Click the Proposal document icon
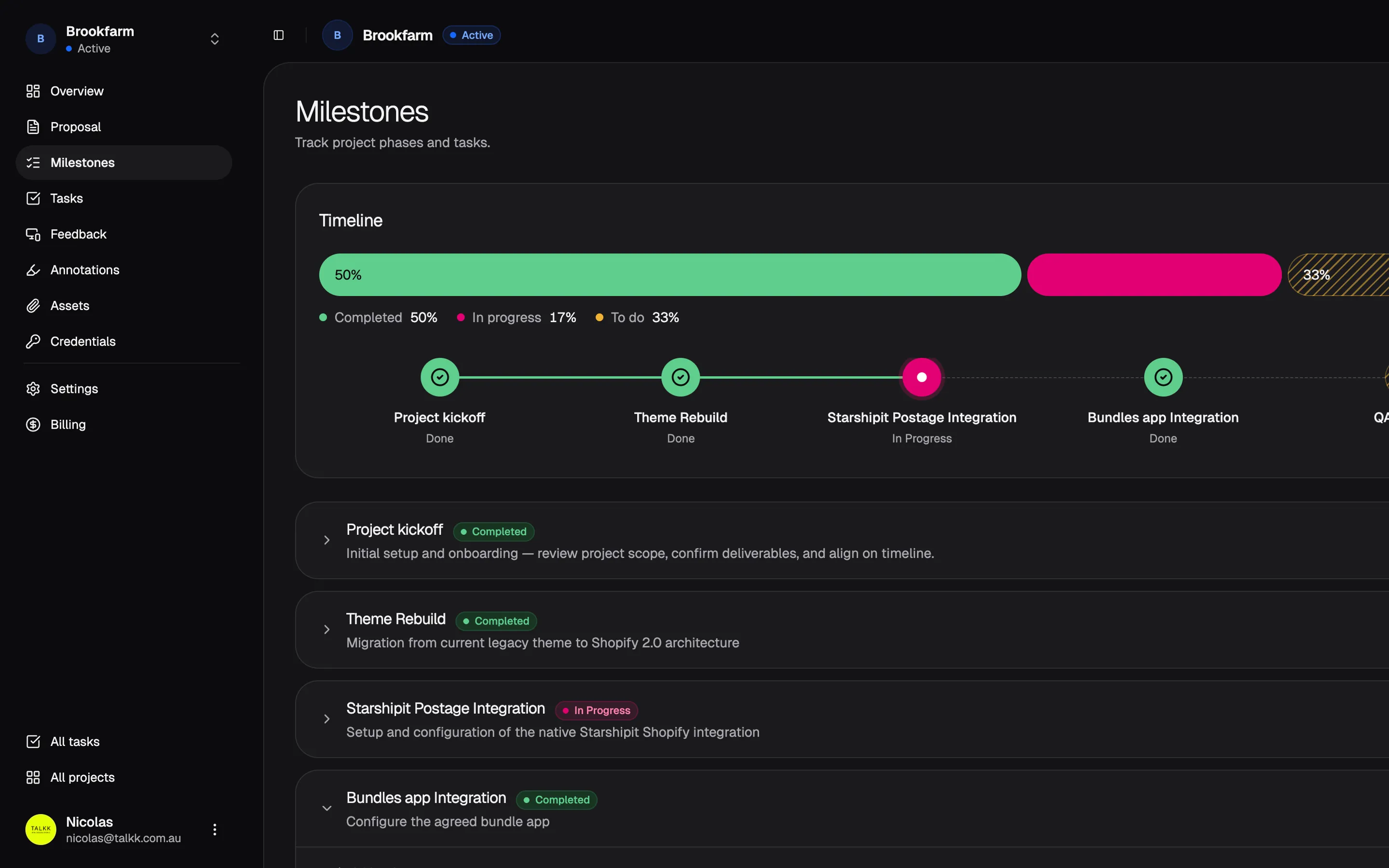 (33, 127)
